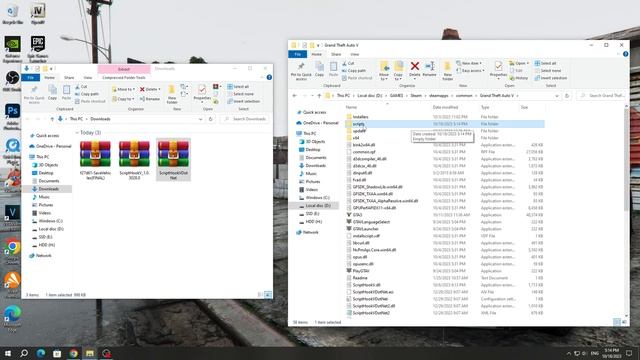Open File Explorer from the taskbar

tap(90, 353)
